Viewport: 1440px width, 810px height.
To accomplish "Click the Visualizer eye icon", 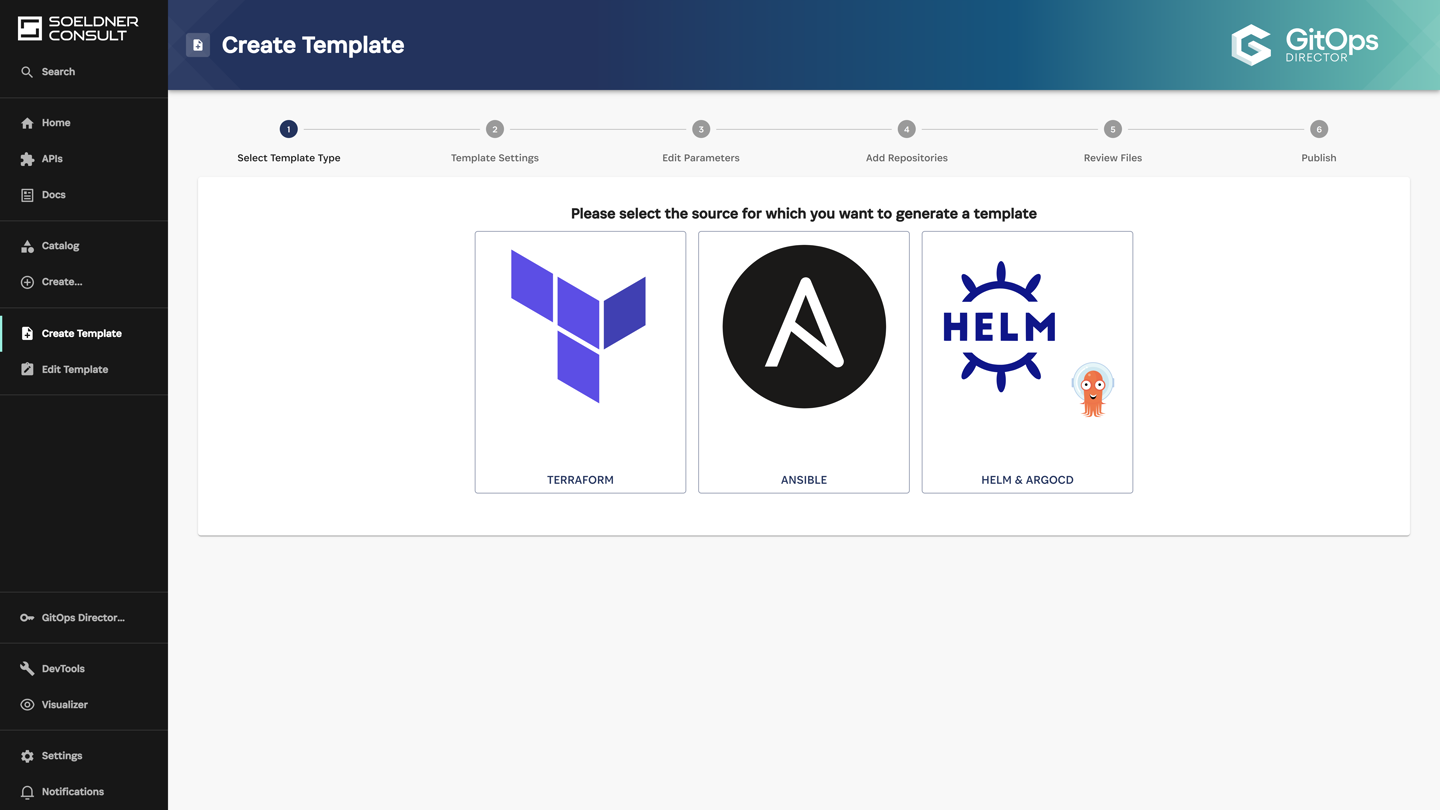I will 27,705.
